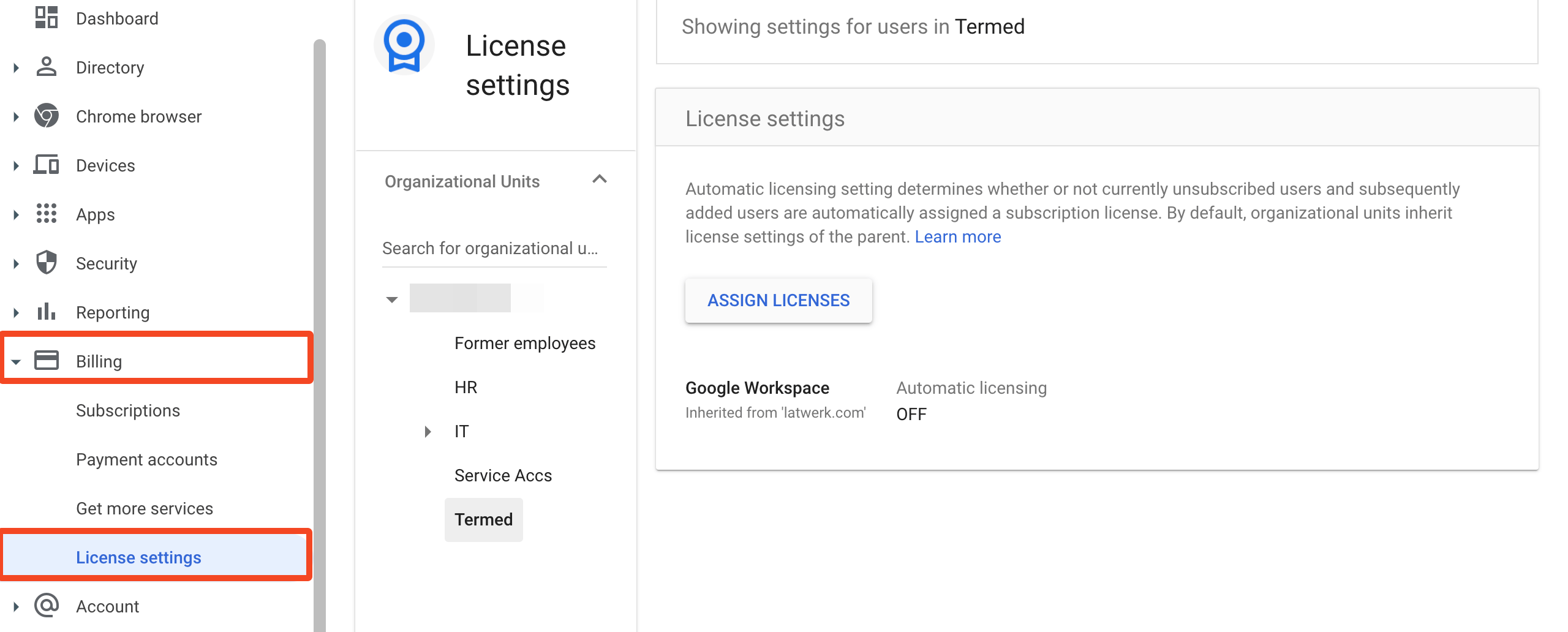Viewport: 1568px width, 632px height.
Task: Select the Billing menu item
Action: click(x=157, y=358)
